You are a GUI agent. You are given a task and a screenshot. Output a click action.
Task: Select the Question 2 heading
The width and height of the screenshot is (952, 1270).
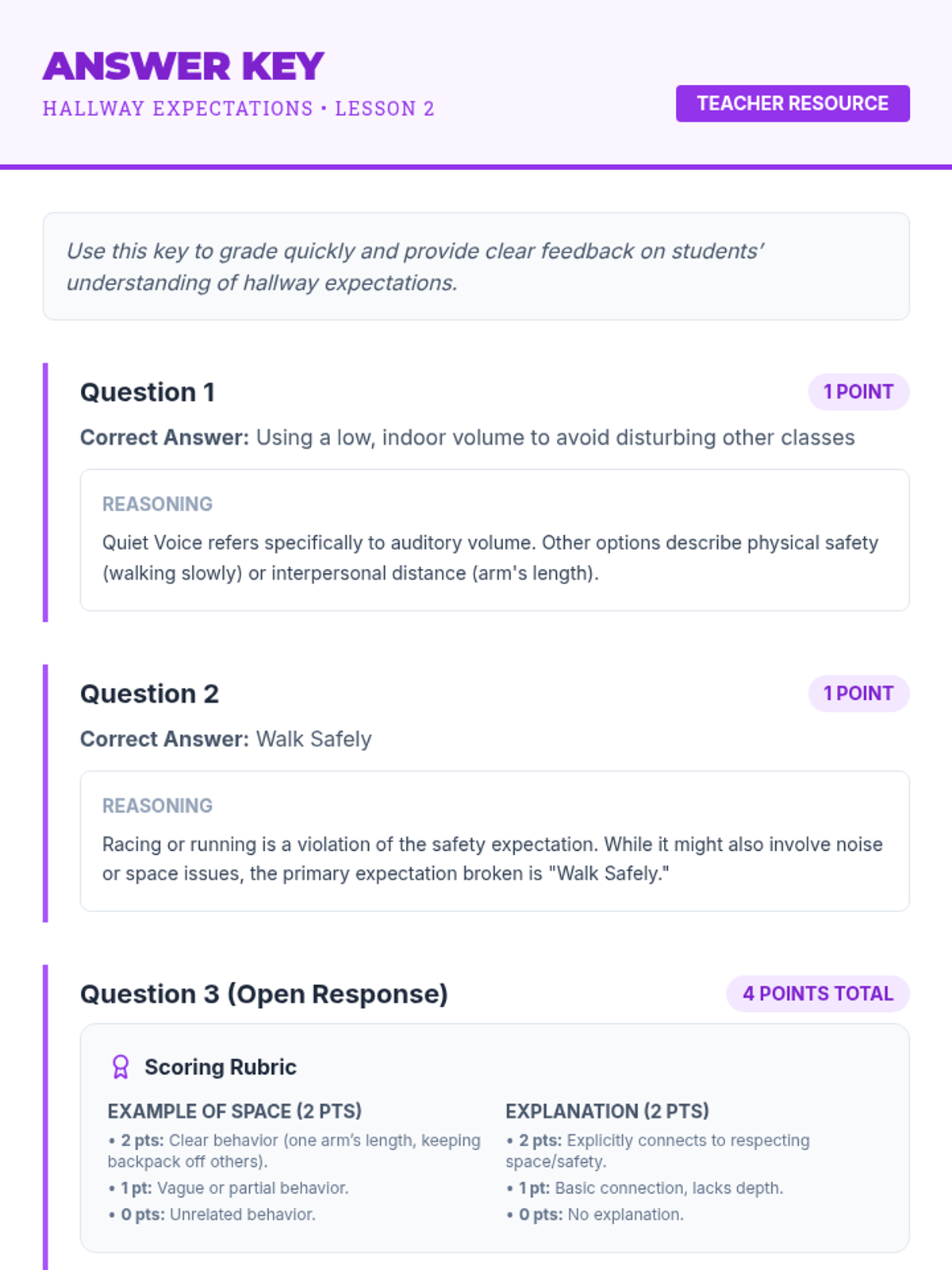coord(149,694)
